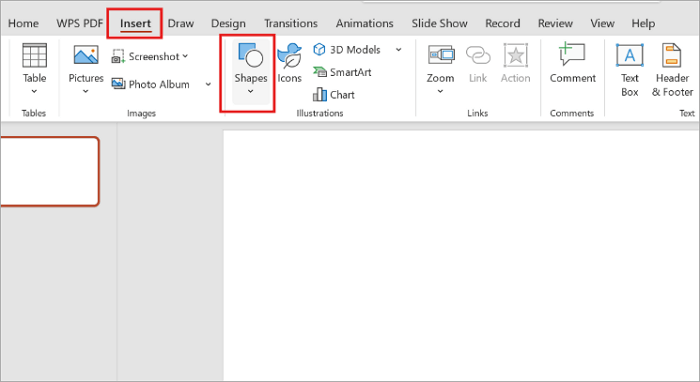The image size is (700, 382).
Task: Click the Zoom icon in Links
Action: click(441, 55)
